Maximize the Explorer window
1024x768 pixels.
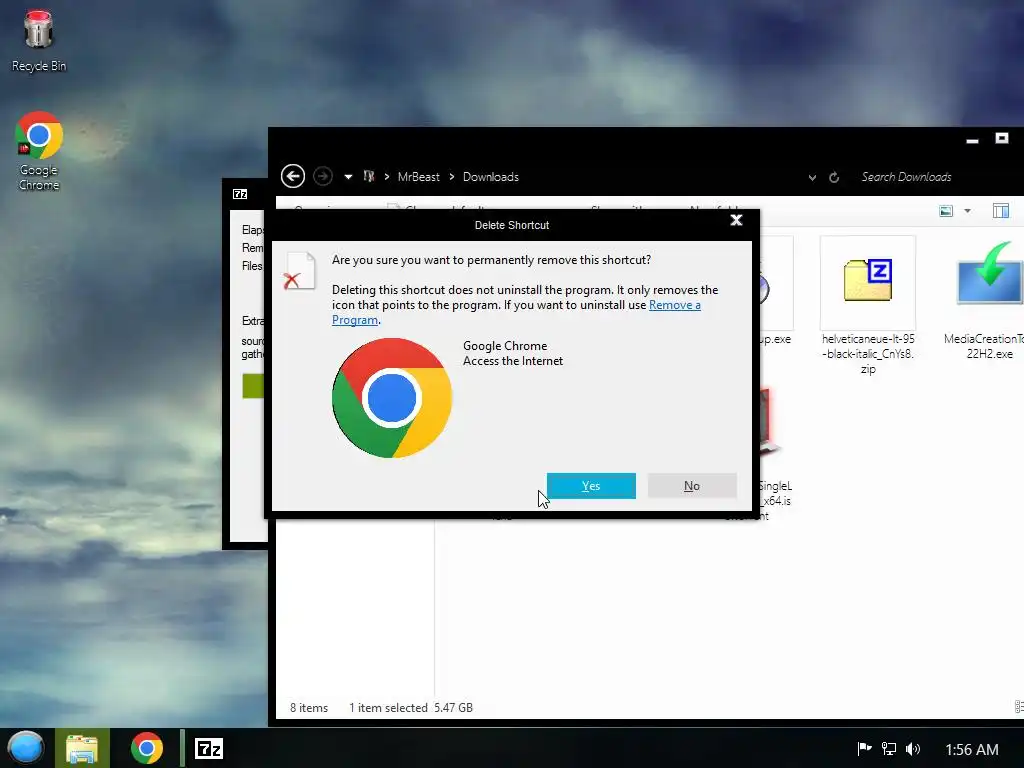1002,138
